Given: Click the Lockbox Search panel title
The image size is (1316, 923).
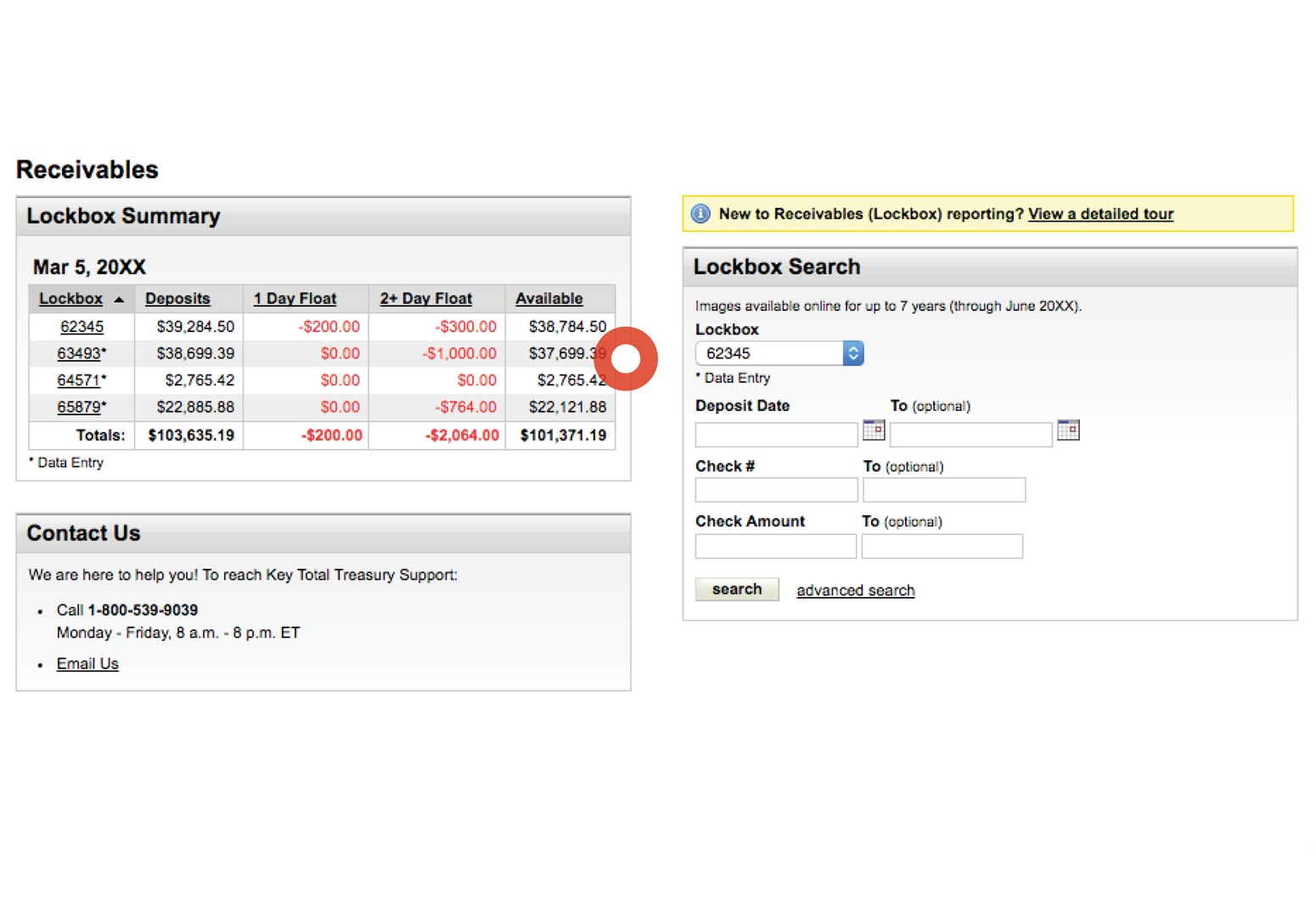Looking at the screenshot, I should (x=777, y=267).
